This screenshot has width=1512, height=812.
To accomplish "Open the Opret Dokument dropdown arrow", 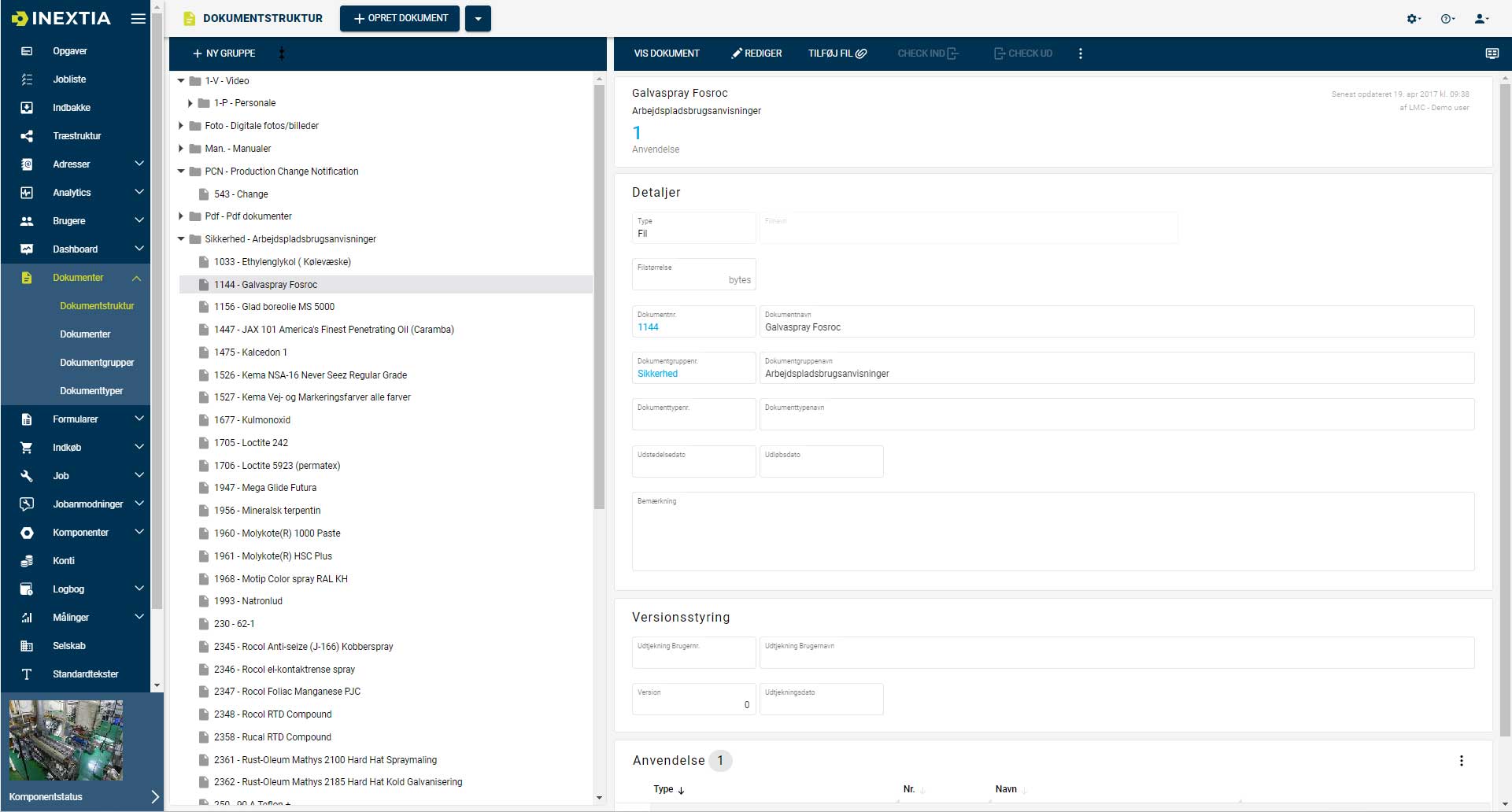I will coord(478,17).
